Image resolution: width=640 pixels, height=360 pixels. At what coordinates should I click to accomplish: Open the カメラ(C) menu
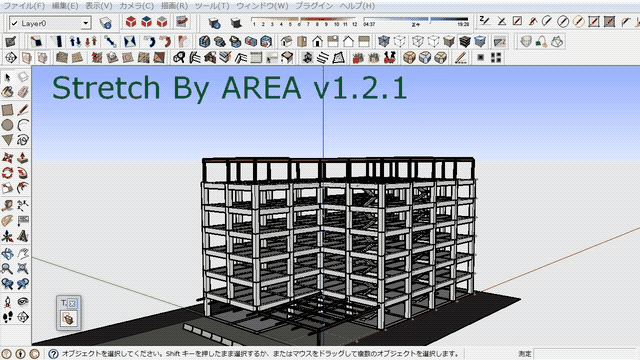click(136, 6)
